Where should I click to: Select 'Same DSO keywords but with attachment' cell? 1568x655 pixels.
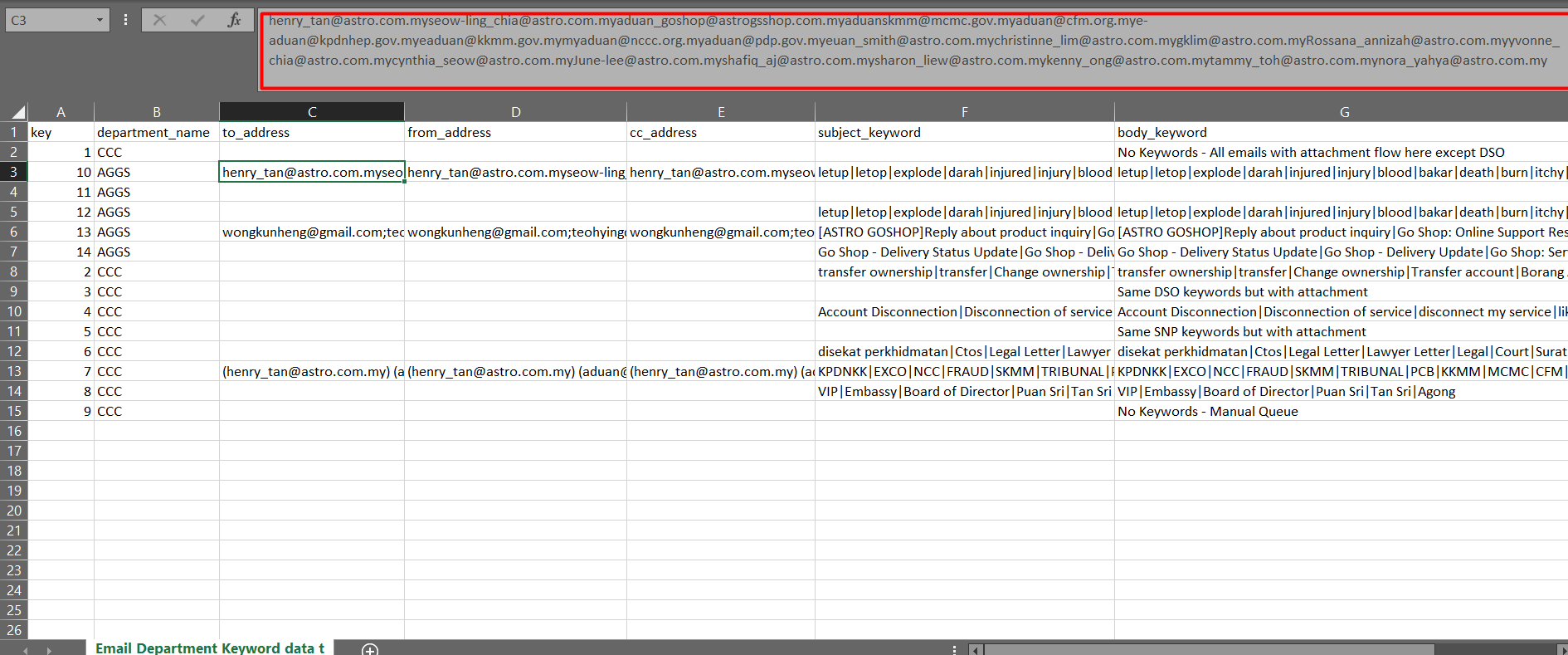(x=1342, y=291)
